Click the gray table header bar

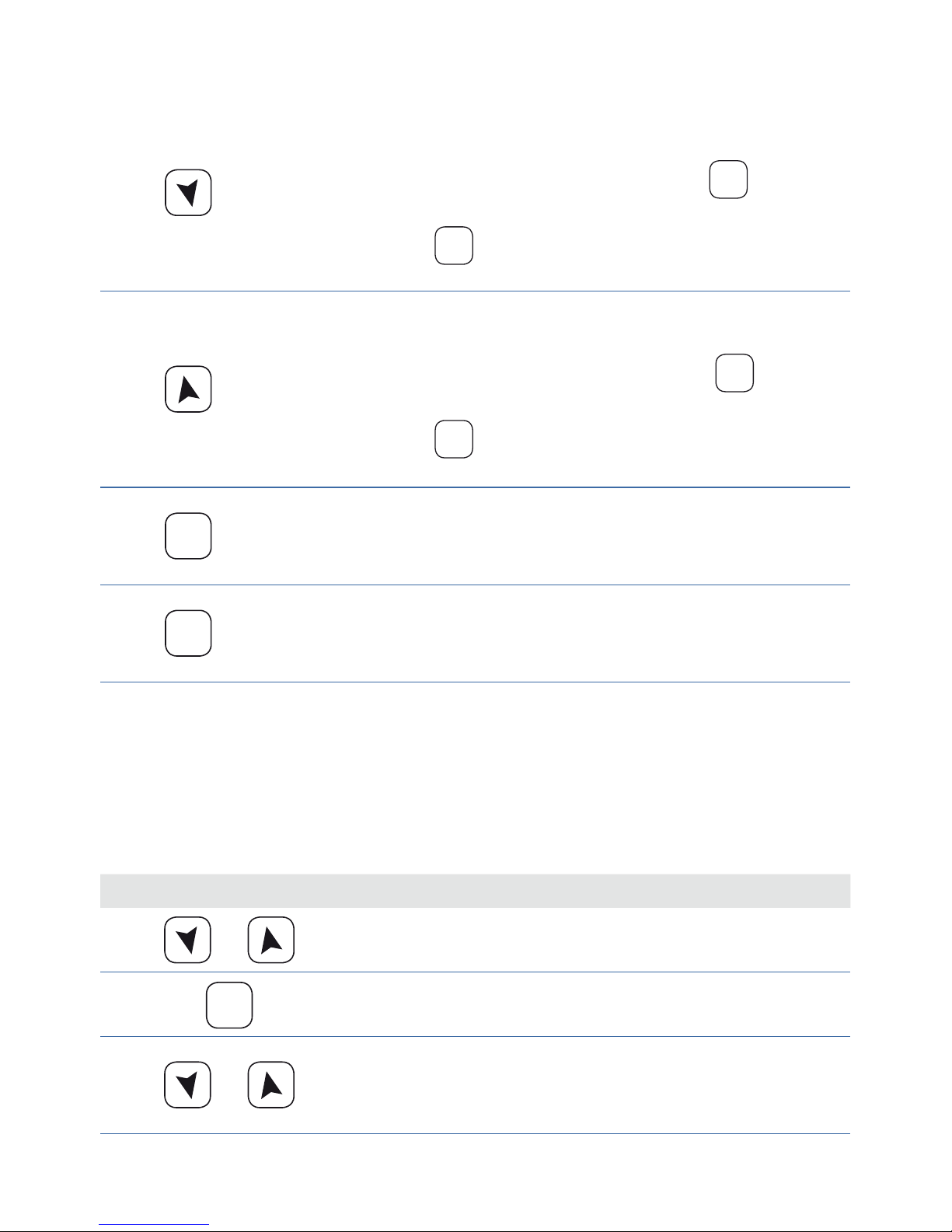tap(475, 891)
